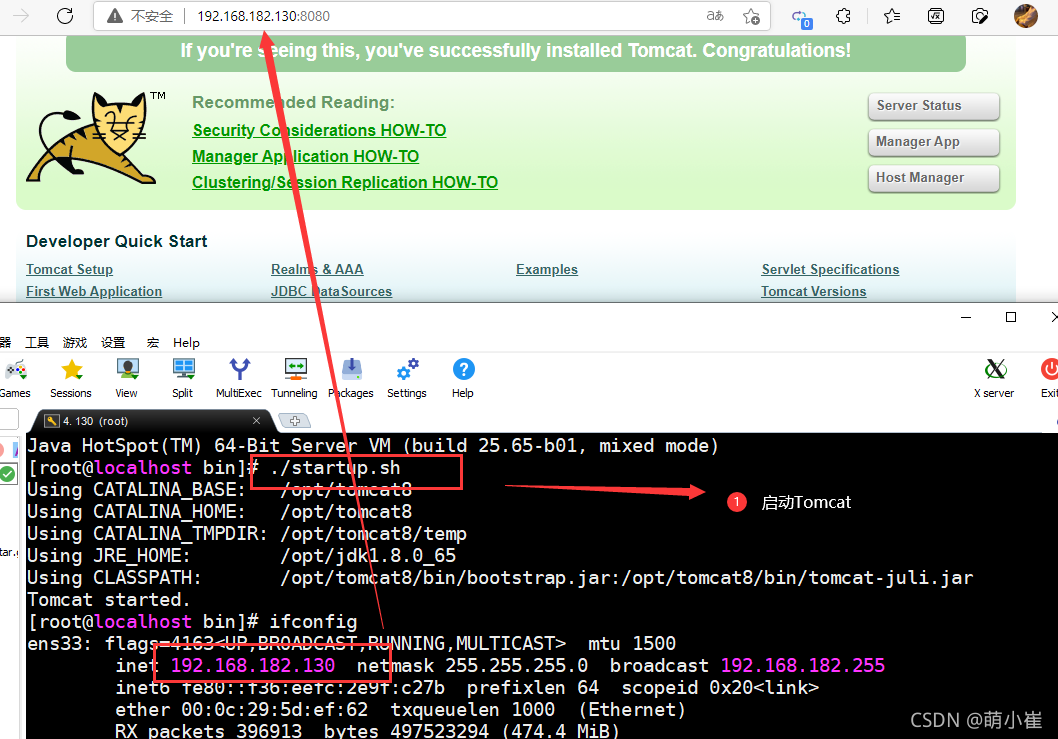Open the Realms & AAA link

click(317, 269)
